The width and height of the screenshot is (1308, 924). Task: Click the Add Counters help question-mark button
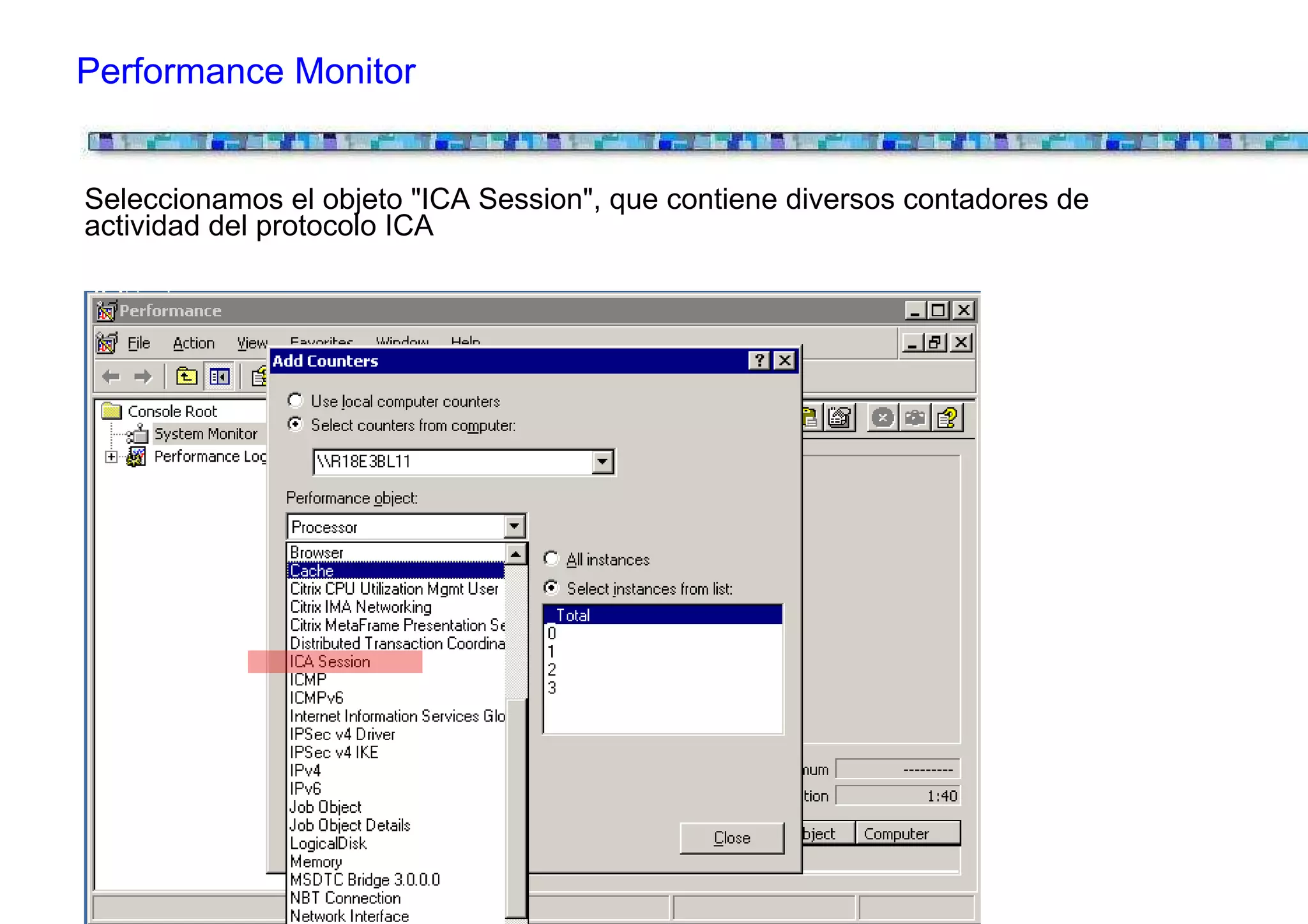point(759,361)
